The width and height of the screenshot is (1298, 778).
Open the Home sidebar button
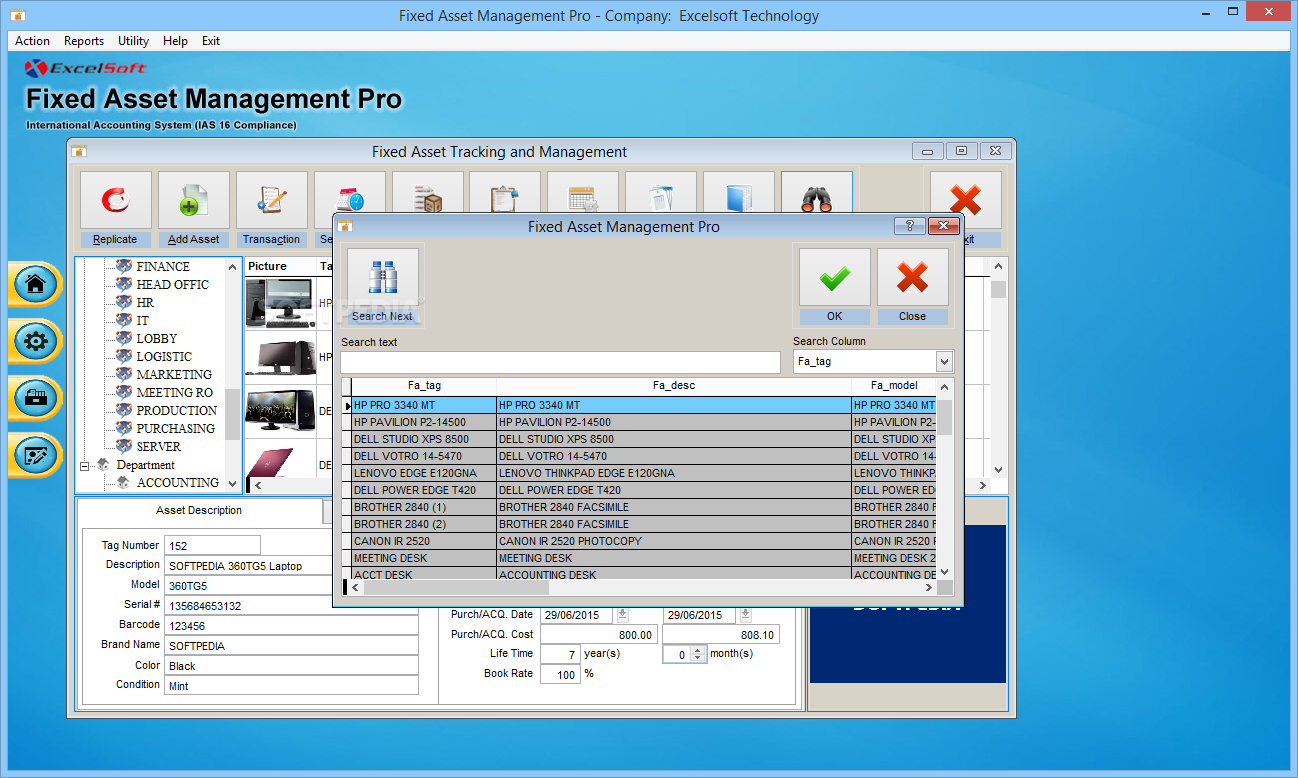pos(36,284)
